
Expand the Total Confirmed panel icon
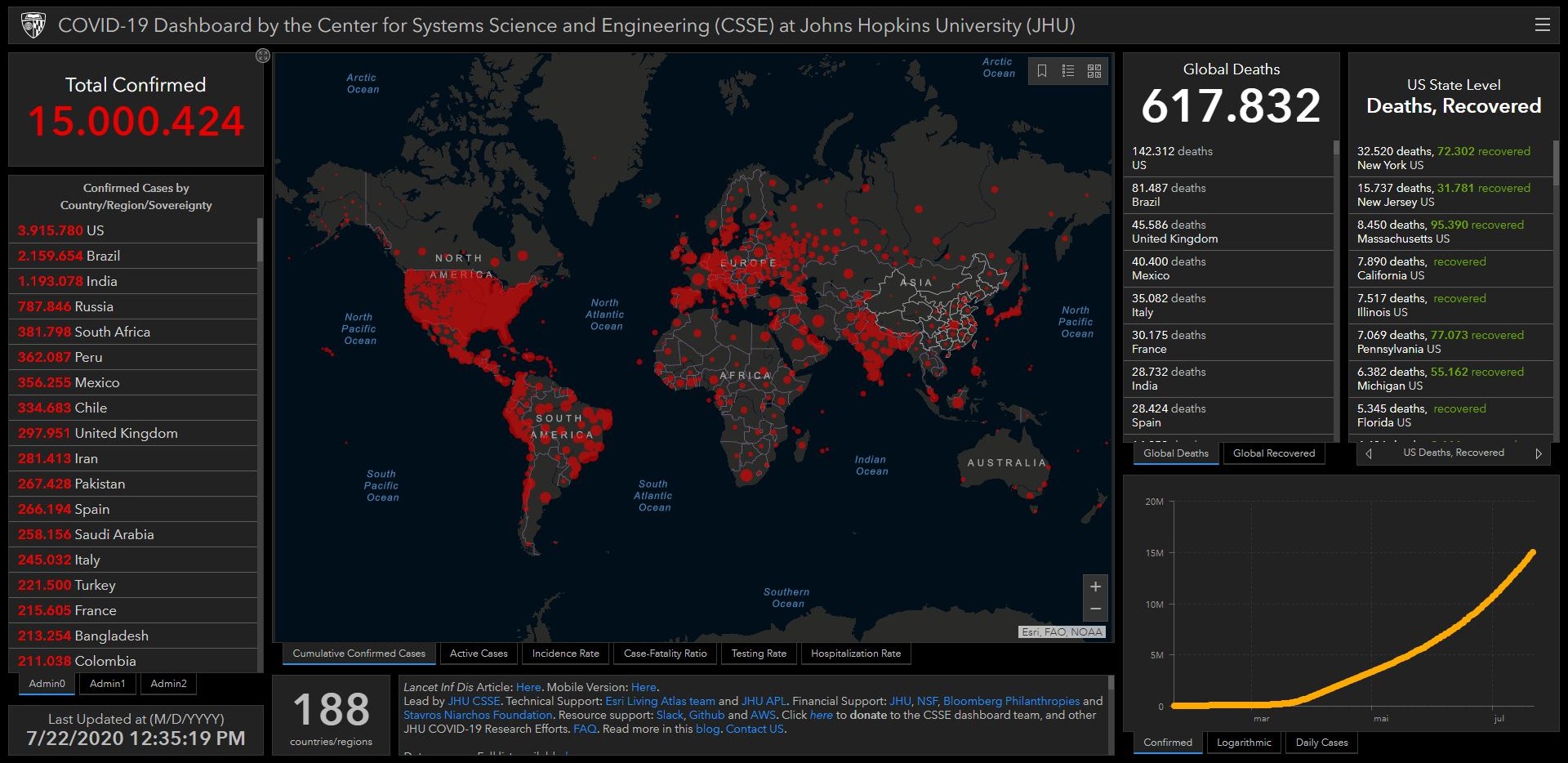click(262, 56)
